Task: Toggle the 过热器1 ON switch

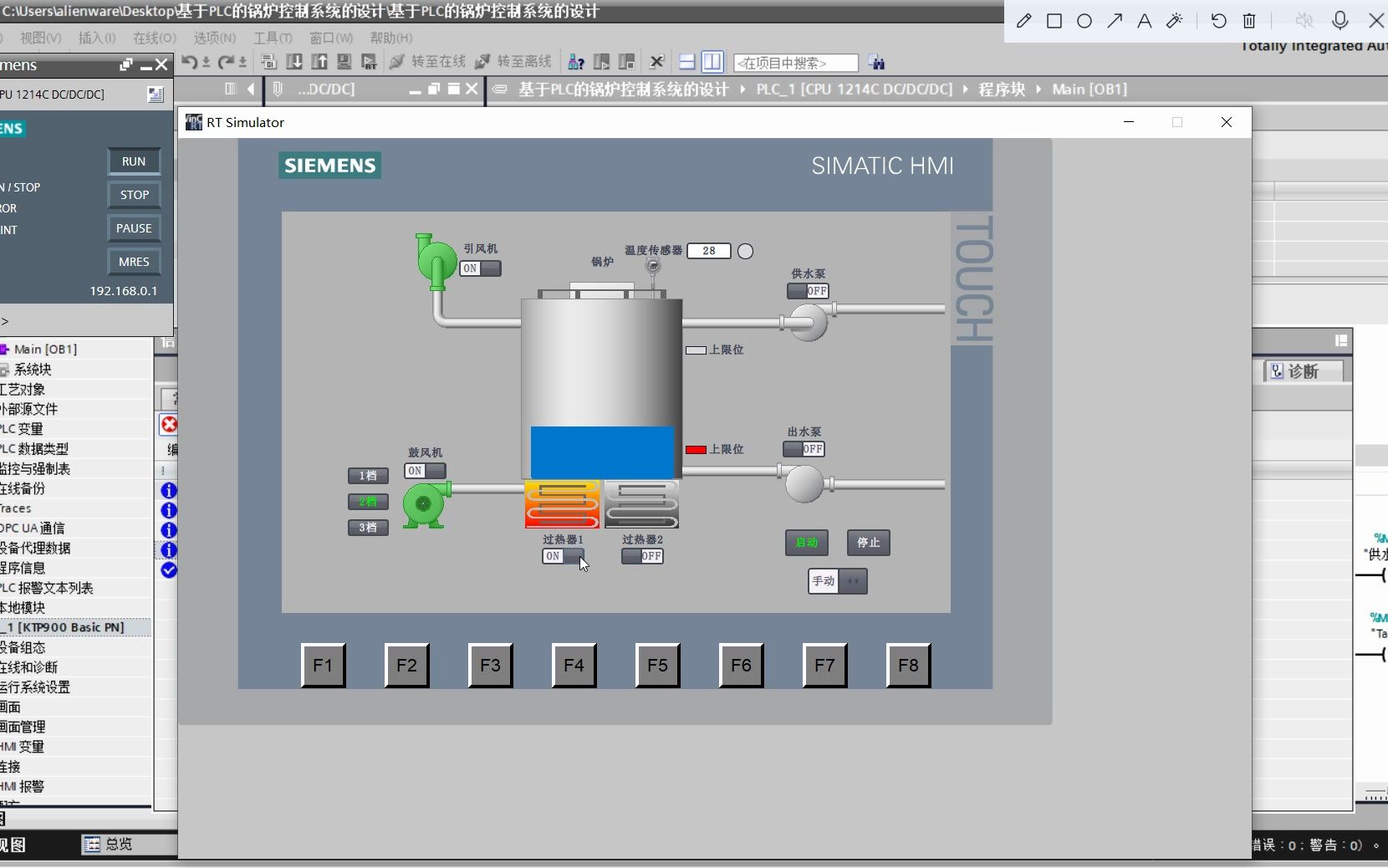Action: [x=564, y=556]
